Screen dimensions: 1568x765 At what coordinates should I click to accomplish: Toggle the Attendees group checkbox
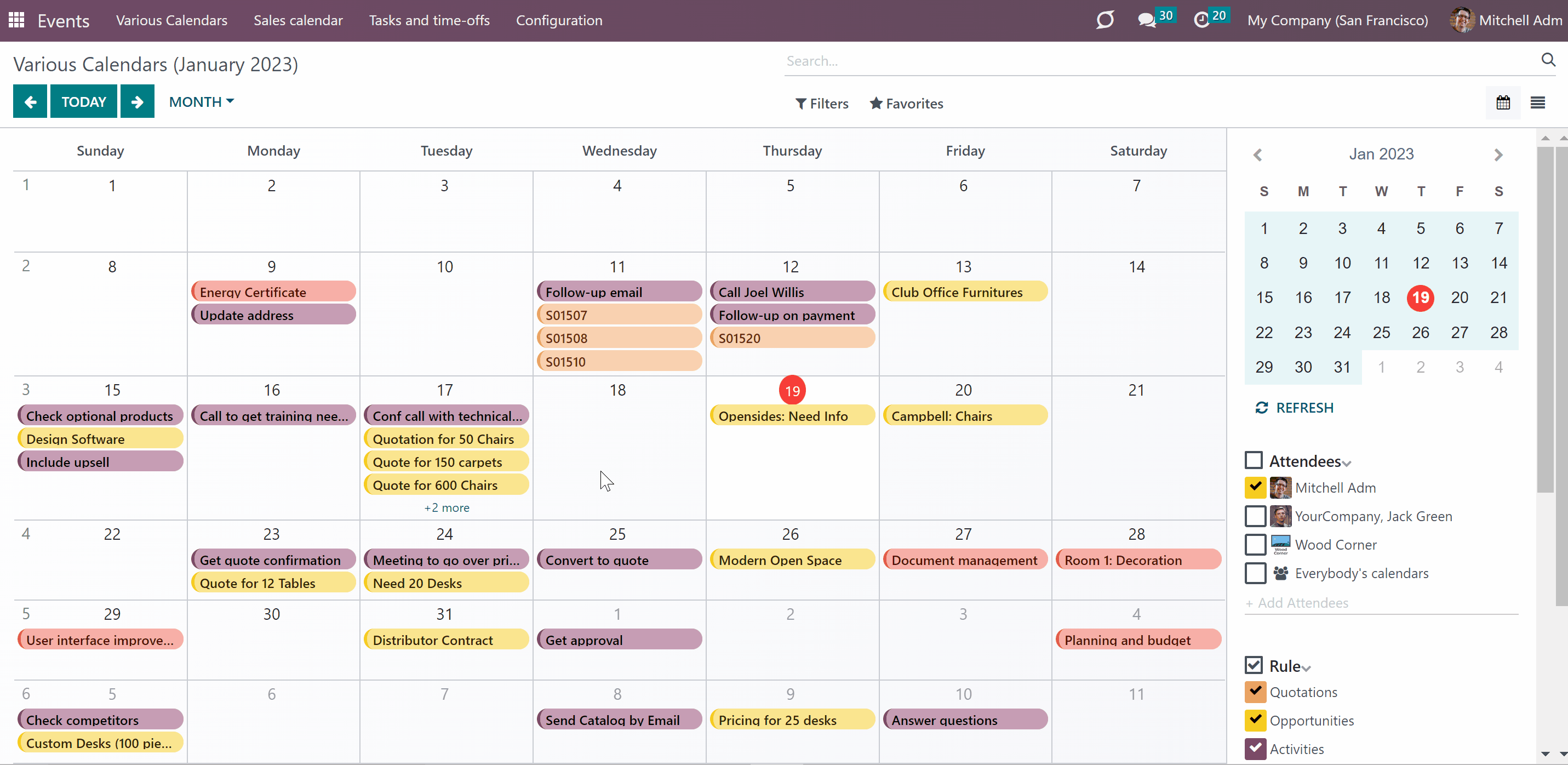tap(1254, 460)
